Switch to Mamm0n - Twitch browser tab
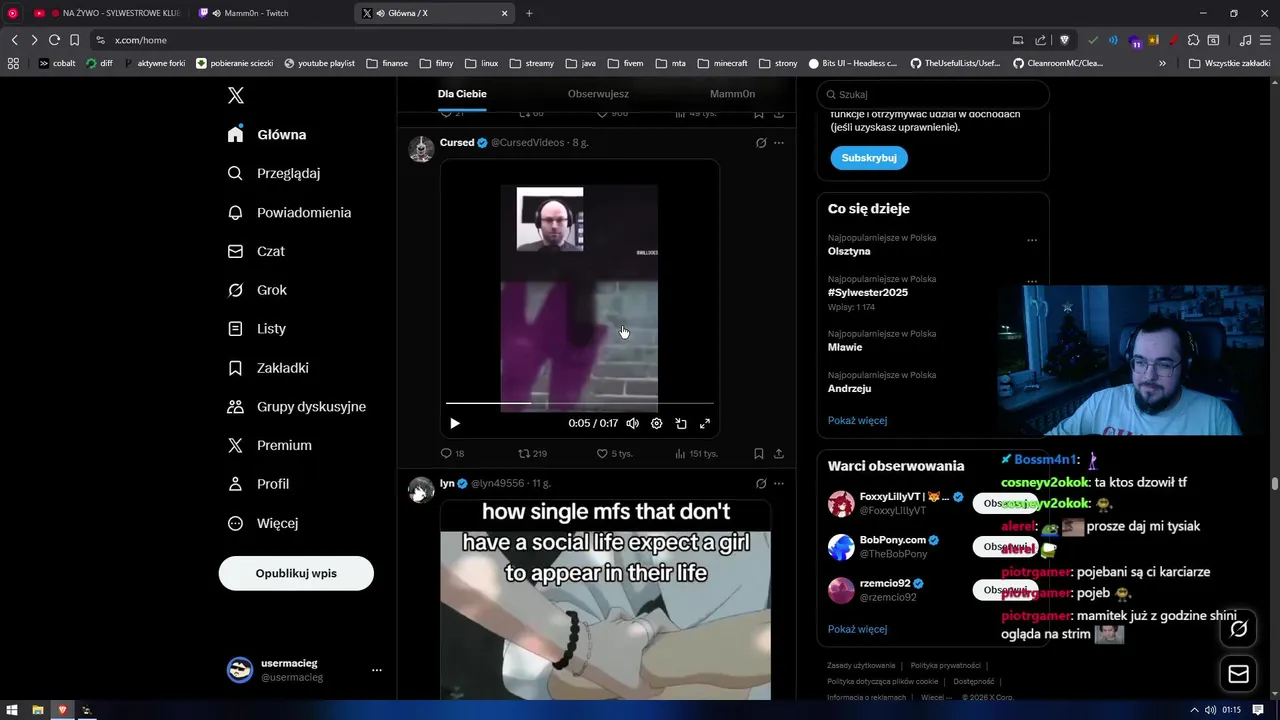Screen dimensions: 1280x720 (270, 13)
